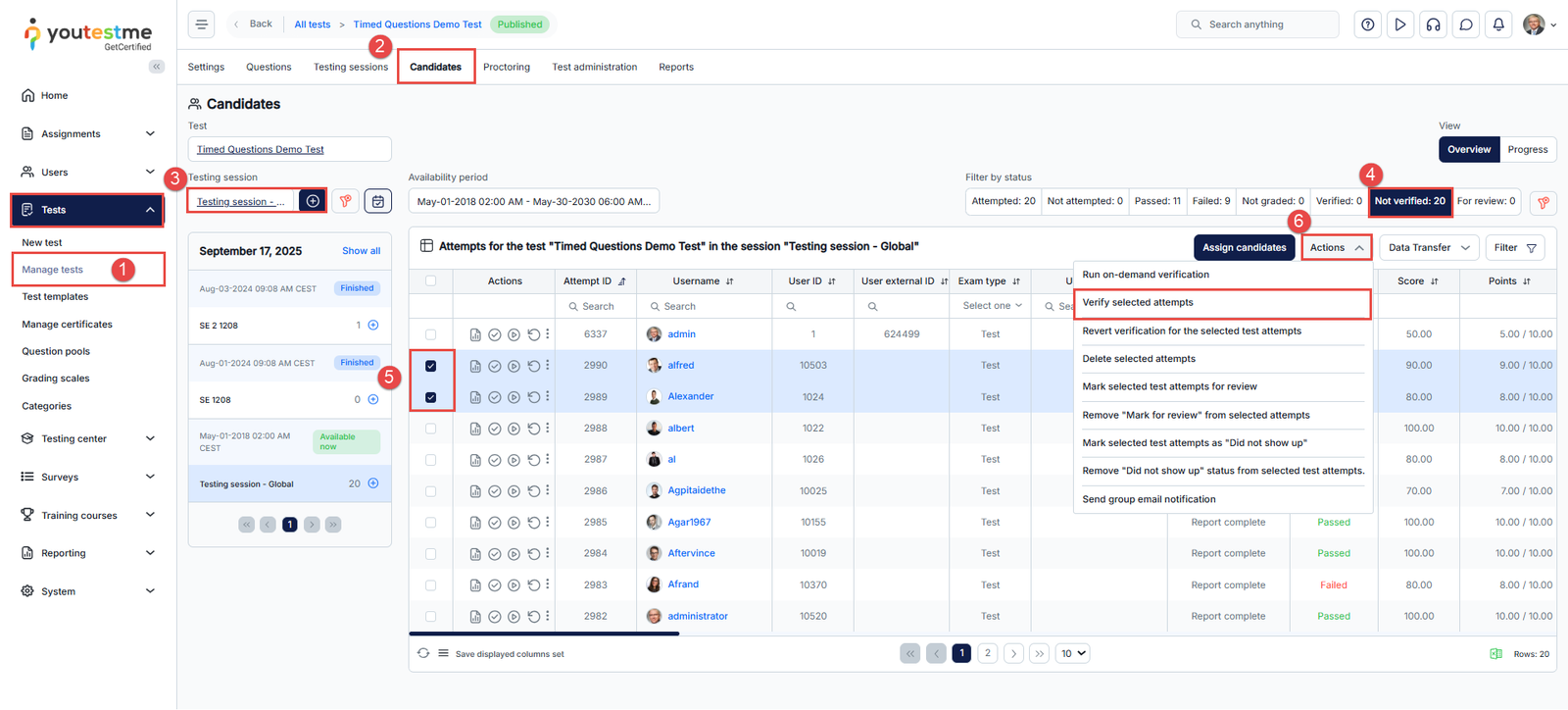Viewport: 1568px width, 710px height.
Task: Open the Alexander username link
Action: 690,397
